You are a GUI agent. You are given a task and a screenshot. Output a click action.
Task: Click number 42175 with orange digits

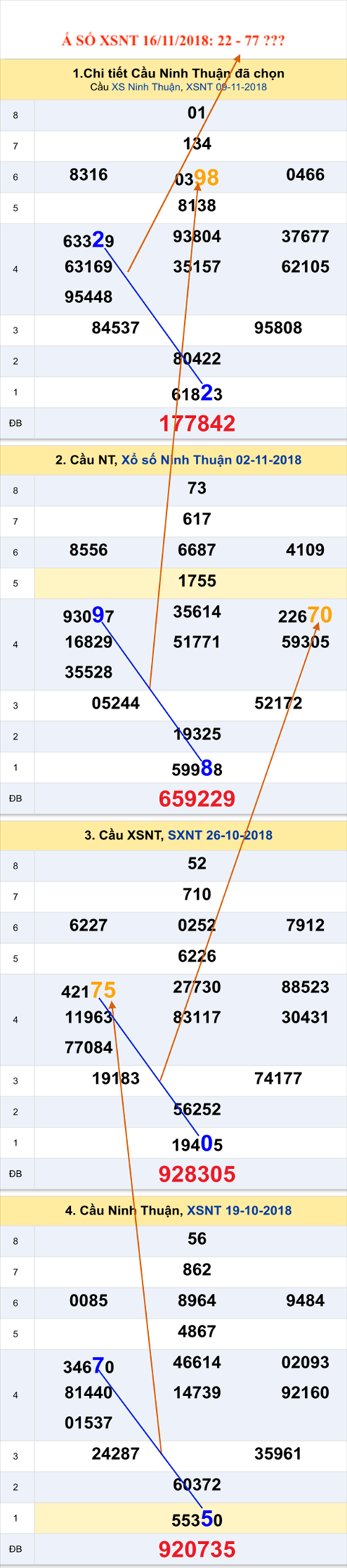(x=88, y=991)
